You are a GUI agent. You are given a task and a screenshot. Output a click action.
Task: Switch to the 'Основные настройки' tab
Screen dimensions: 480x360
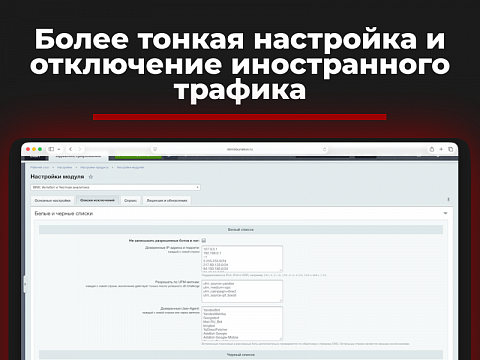click(x=52, y=200)
